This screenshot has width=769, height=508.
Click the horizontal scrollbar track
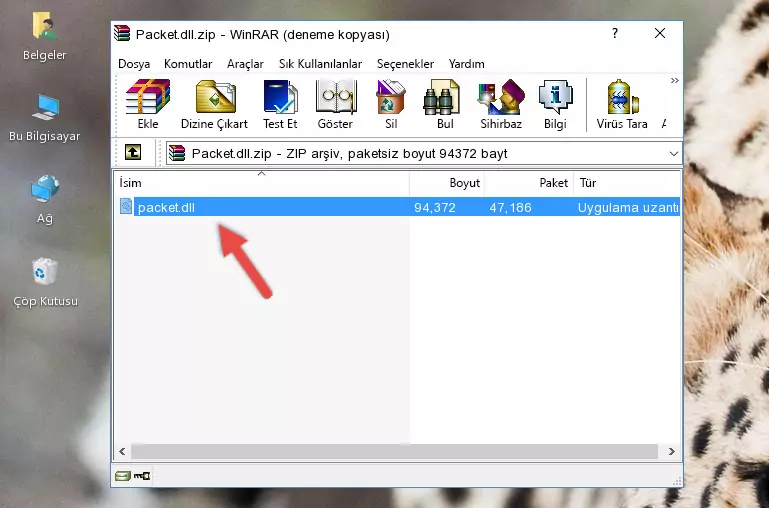[x=394, y=451]
